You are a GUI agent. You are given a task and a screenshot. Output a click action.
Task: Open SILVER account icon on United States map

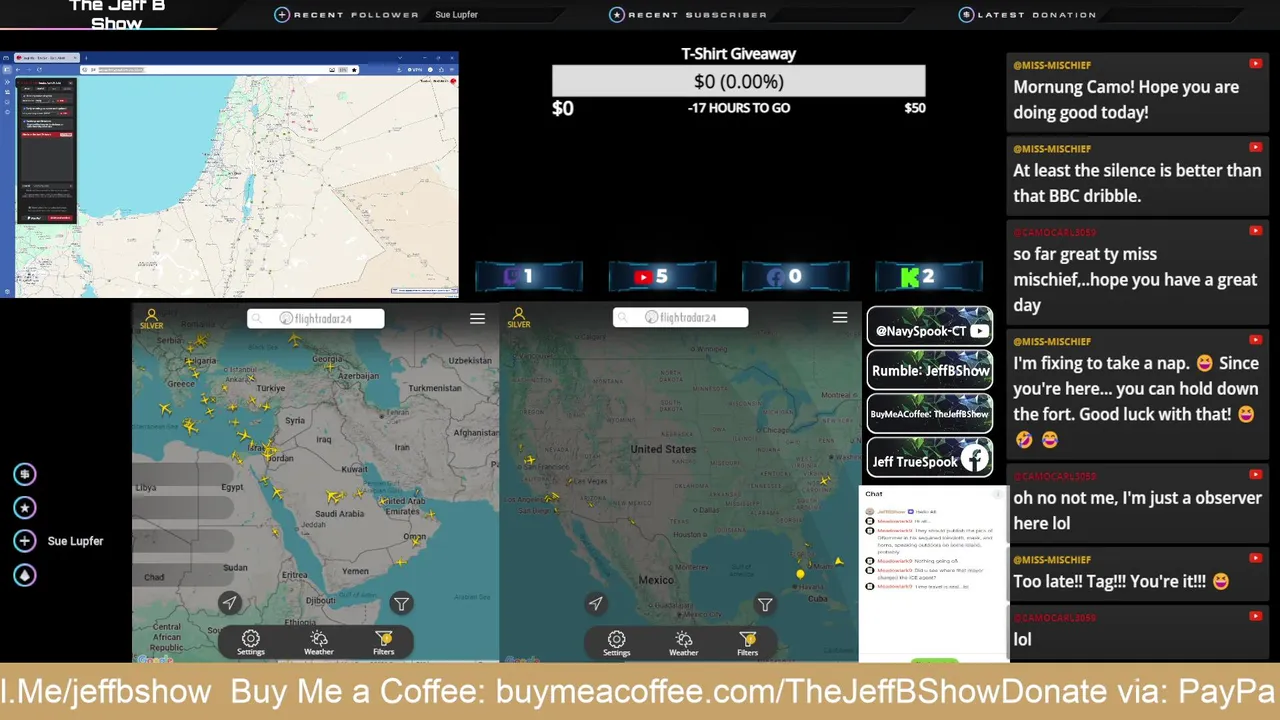(519, 318)
